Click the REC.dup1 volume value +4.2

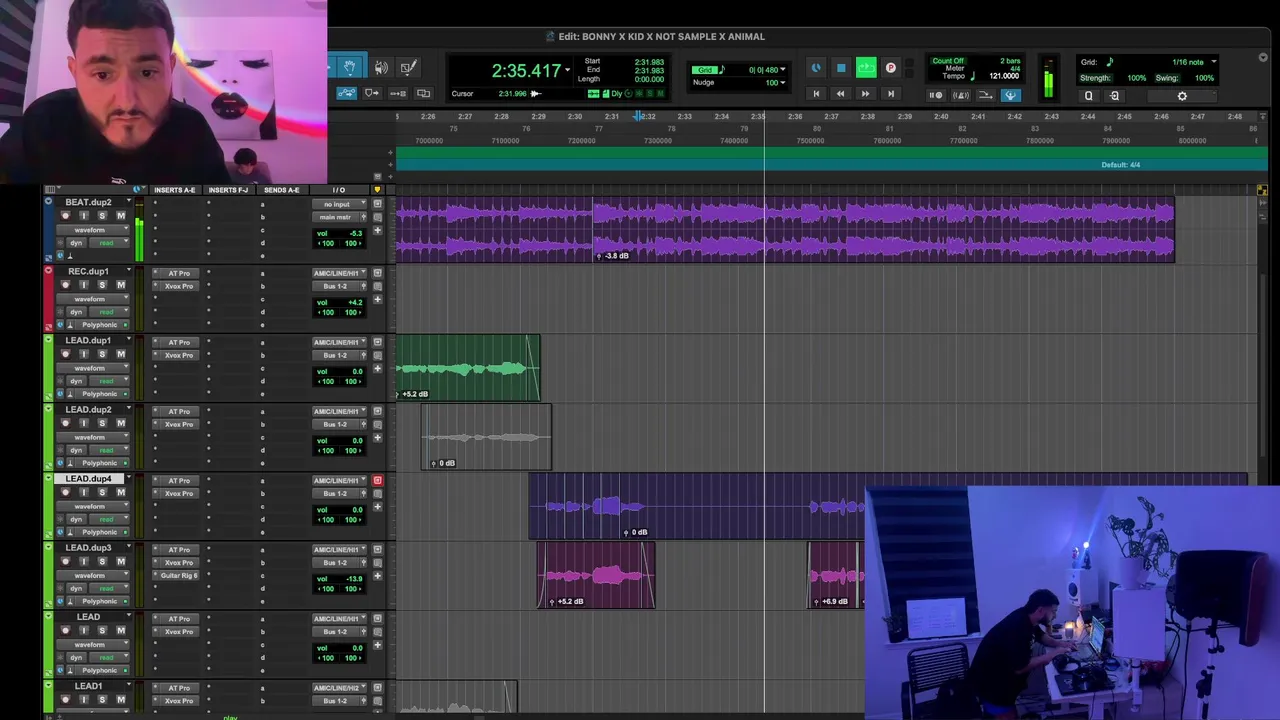tap(355, 302)
